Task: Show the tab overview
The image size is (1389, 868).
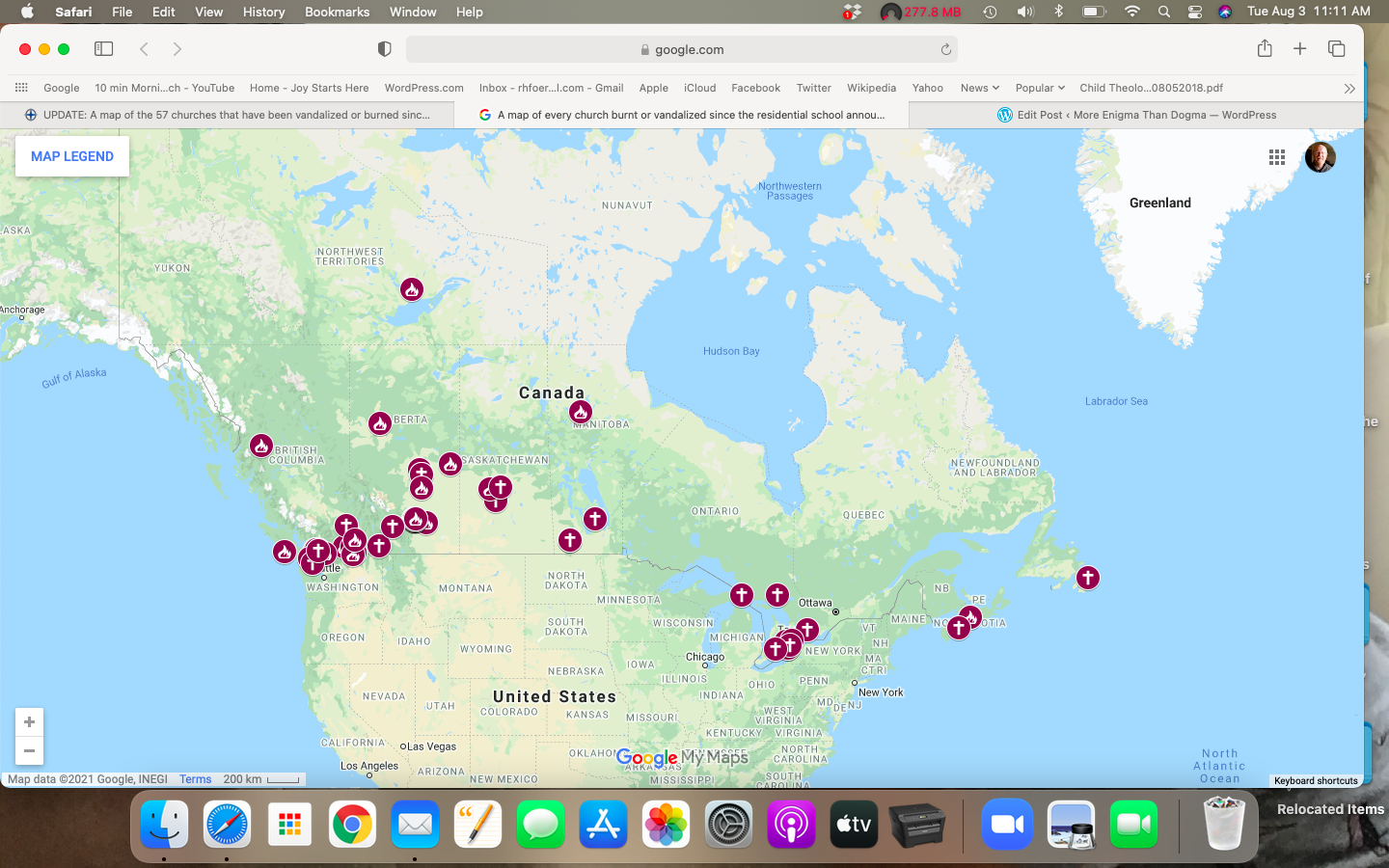Action: [1336, 49]
